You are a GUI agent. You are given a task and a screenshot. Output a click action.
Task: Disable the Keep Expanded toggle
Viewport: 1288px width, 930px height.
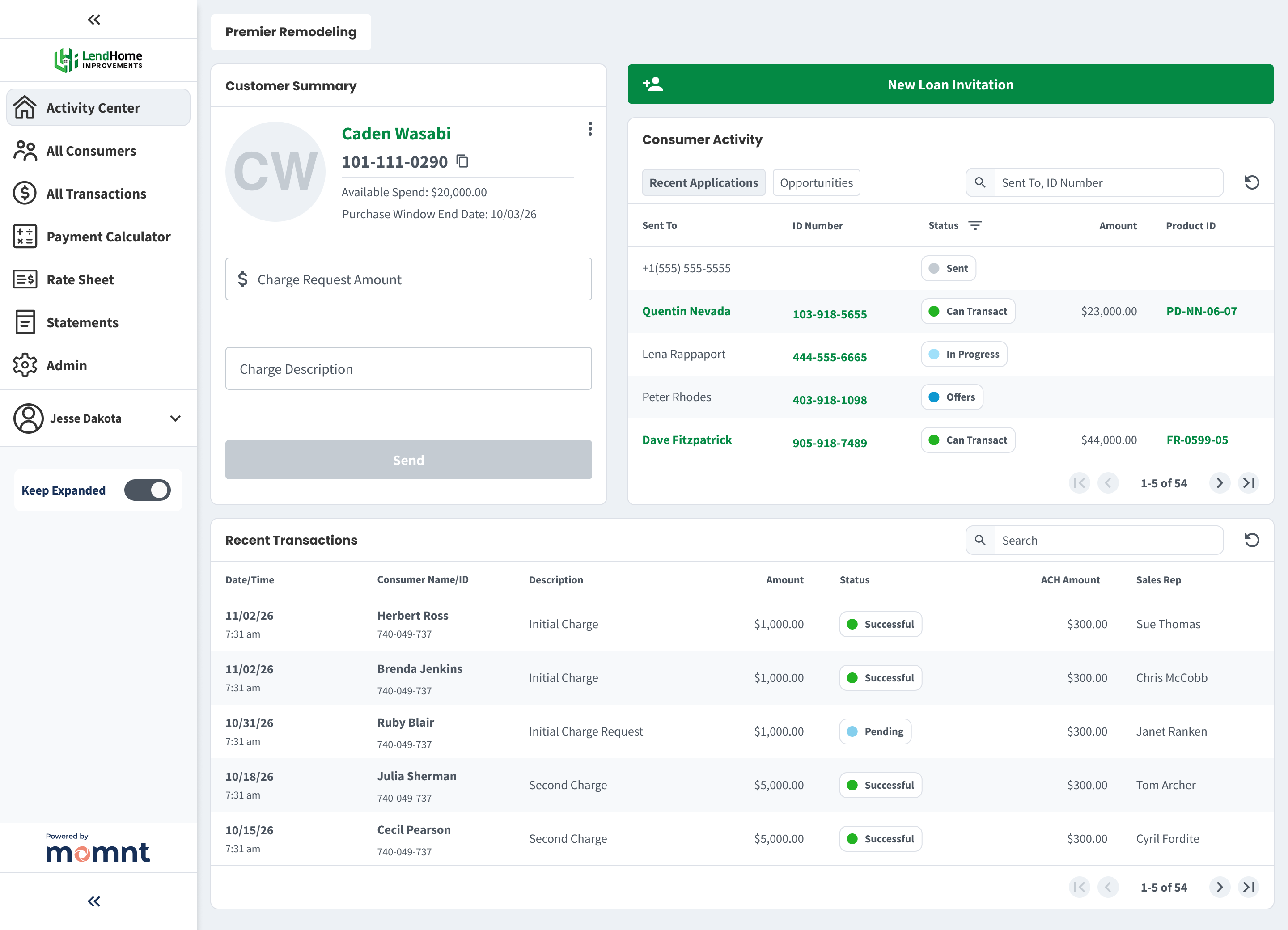pyautogui.click(x=147, y=490)
